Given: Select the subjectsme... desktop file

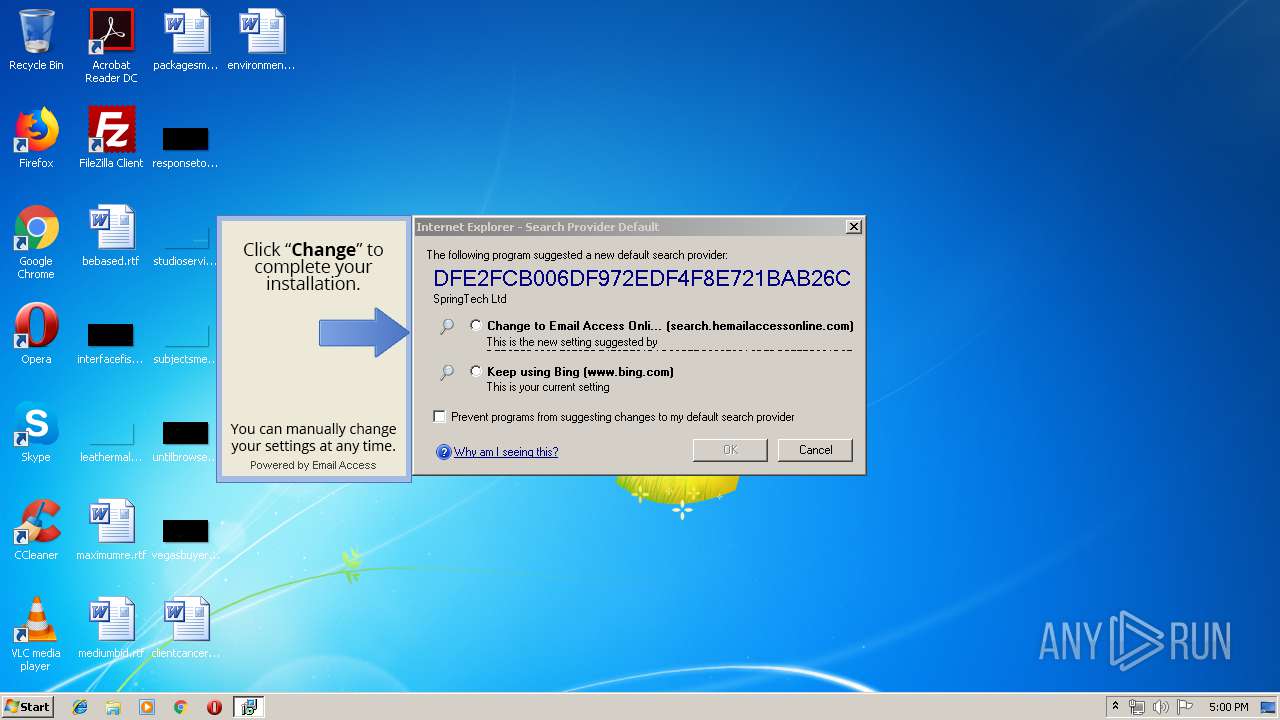Looking at the screenshot, I should point(186,344).
